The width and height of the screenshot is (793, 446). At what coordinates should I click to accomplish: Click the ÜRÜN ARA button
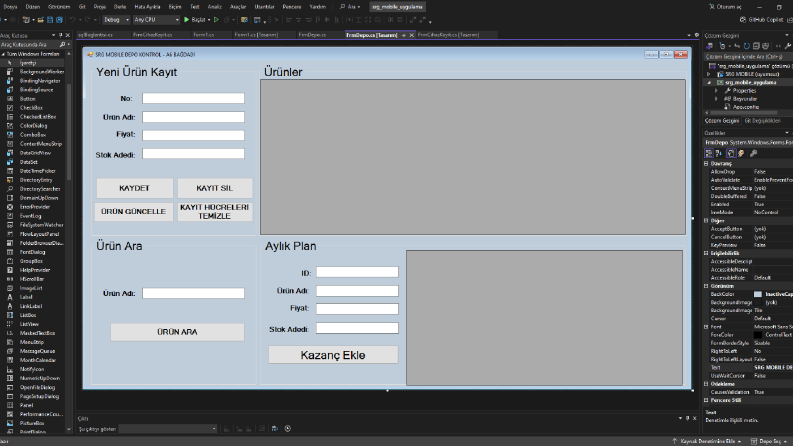[x=177, y=332]
